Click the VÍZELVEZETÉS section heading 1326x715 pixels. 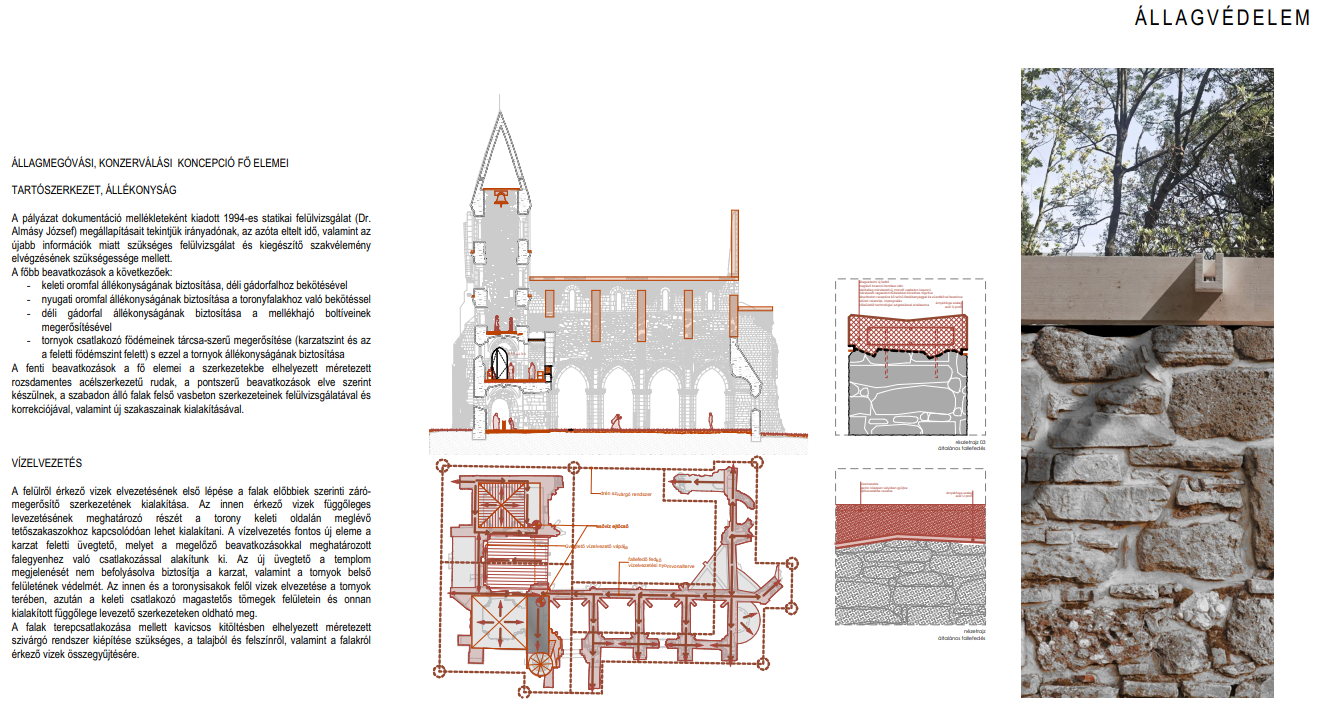pos(46,463)
